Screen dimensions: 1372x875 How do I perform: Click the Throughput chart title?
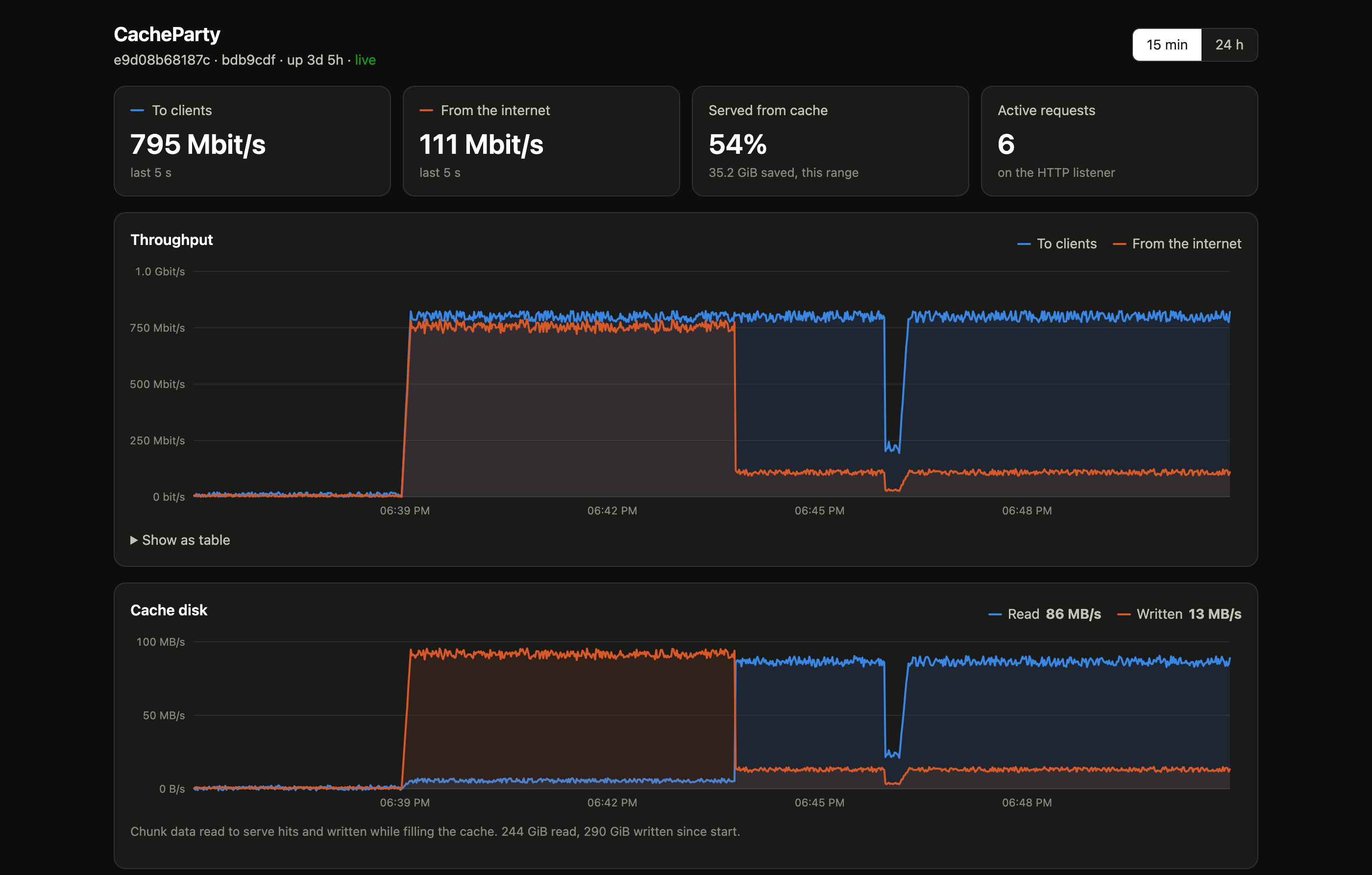coord(171,240)
